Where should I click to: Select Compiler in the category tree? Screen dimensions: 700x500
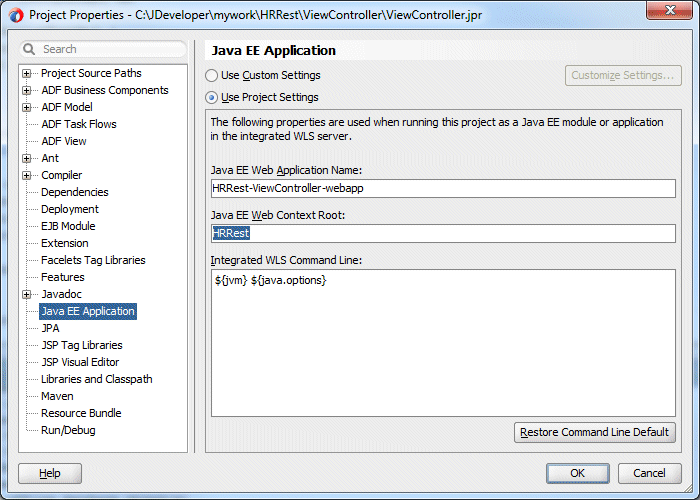coord(62,175)
